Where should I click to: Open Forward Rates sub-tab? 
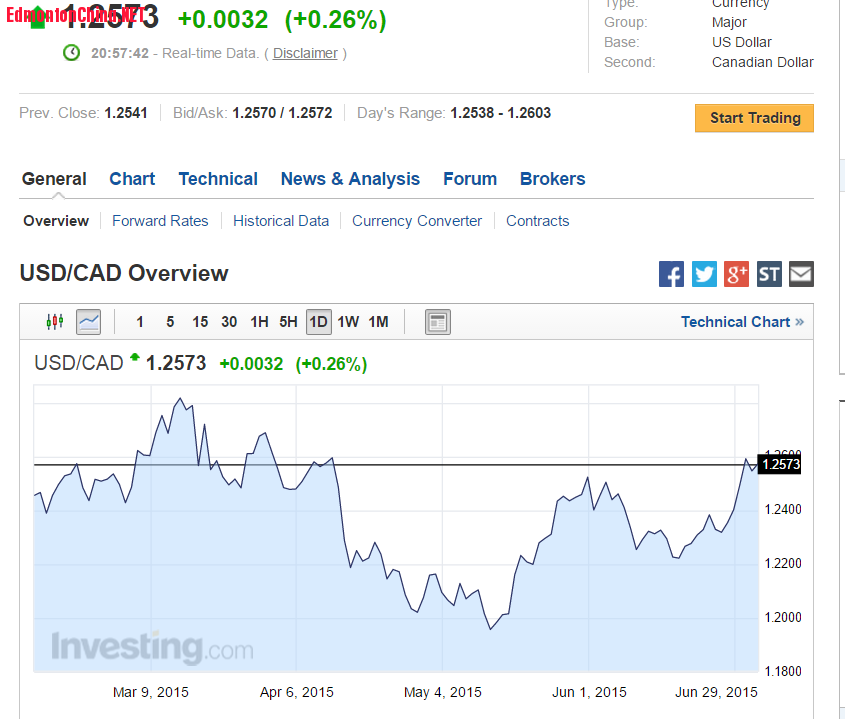pos(160,221)
